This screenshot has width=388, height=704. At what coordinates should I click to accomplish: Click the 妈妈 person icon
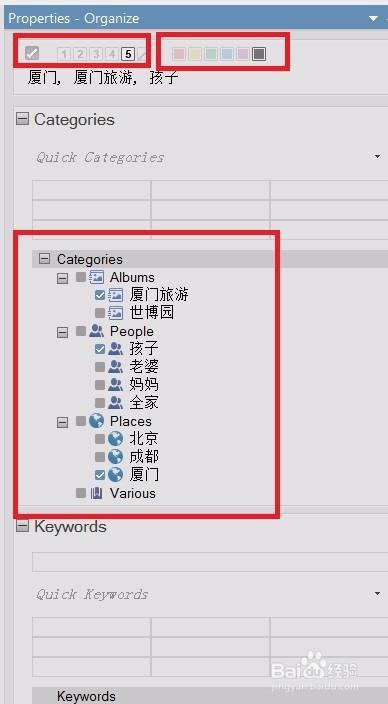pyautogui.click(x=115, y=385)
